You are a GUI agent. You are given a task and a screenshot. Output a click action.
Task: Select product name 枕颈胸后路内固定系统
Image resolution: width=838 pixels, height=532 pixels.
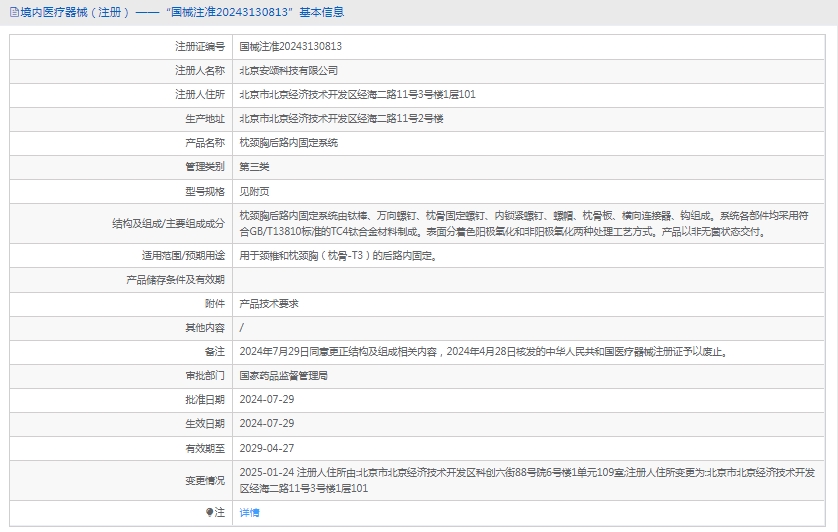(288, 143)
